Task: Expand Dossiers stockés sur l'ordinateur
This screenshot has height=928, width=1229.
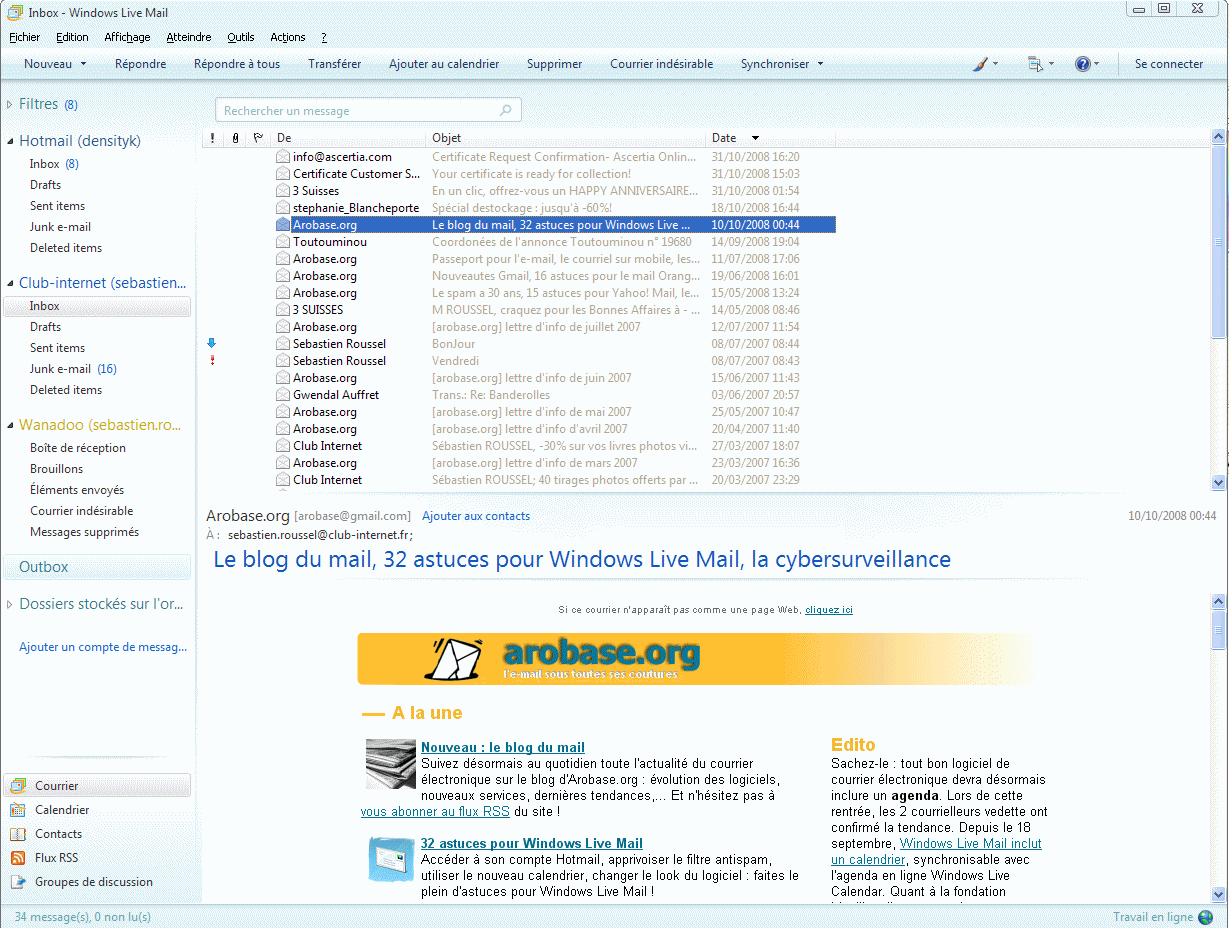Action: pos(10,604)
